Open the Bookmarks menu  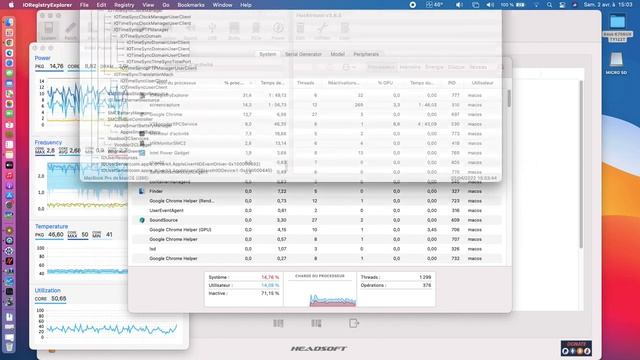click(x=191, y=5)
